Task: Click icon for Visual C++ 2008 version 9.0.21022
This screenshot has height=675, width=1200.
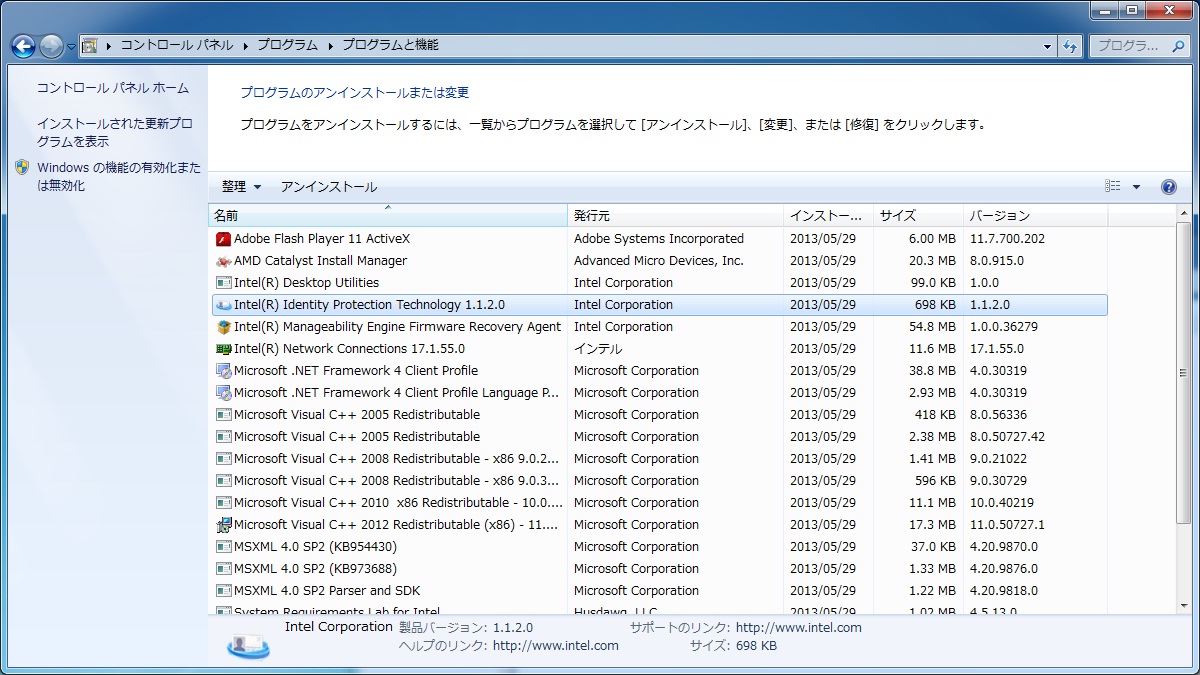Action: pyautogui.click(x=223, y=459)
